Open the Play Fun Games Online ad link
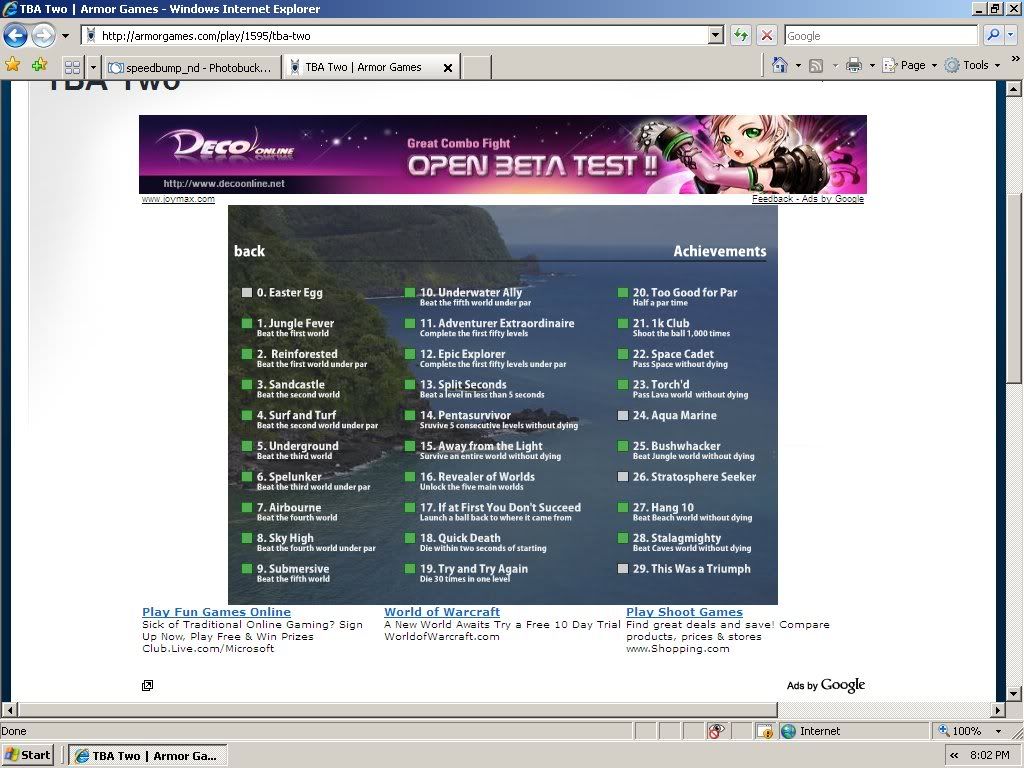Screen dimensions: 1024x768 point(216,612)
